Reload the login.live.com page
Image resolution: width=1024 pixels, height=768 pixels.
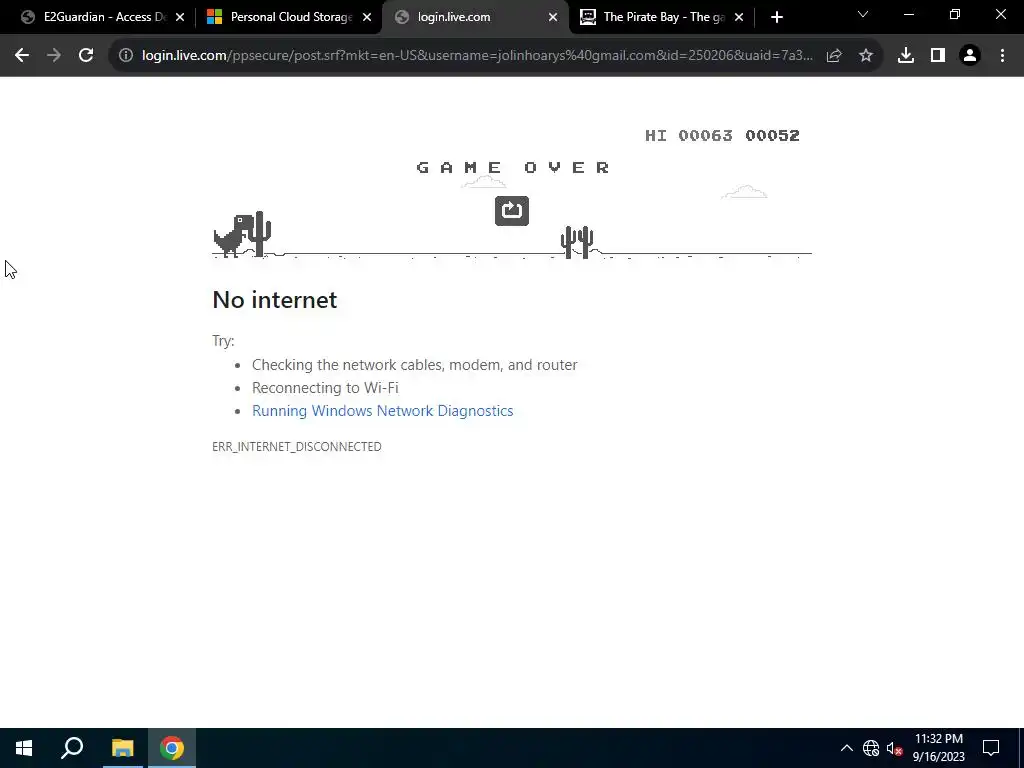point(86,56)
